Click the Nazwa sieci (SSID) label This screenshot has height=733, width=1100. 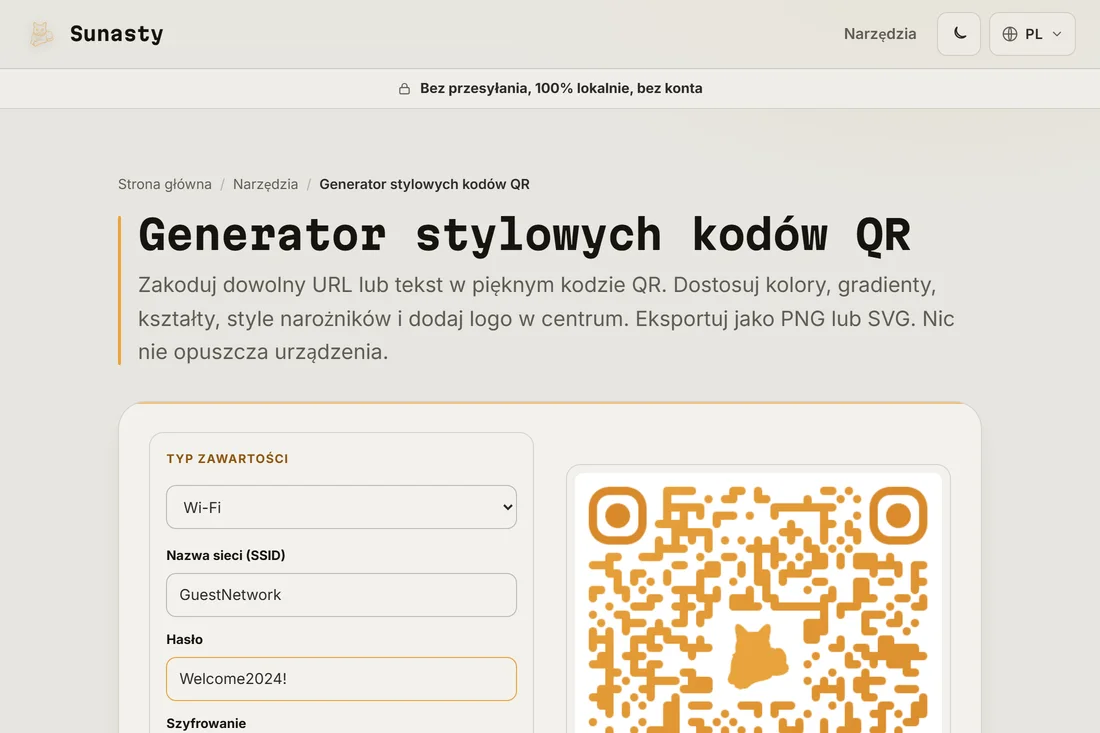coord(226,556)
